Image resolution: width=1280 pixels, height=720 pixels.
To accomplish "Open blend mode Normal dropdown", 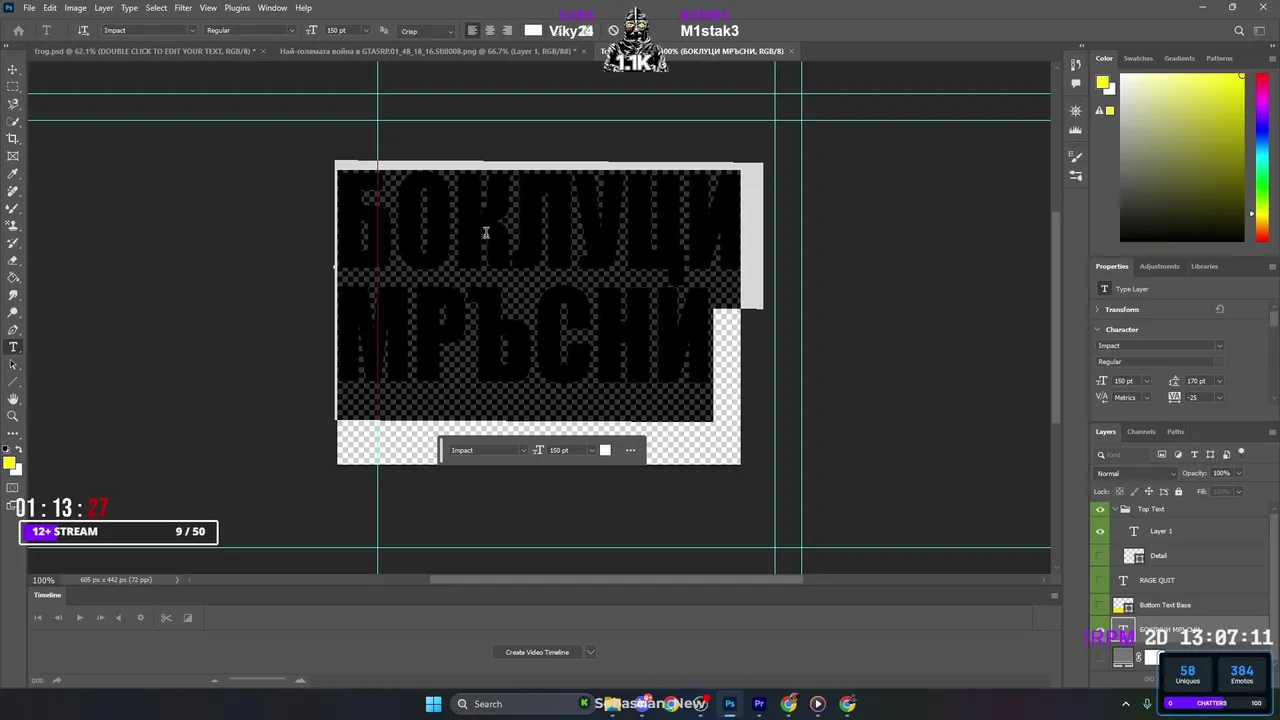I will pos(1136,473).
